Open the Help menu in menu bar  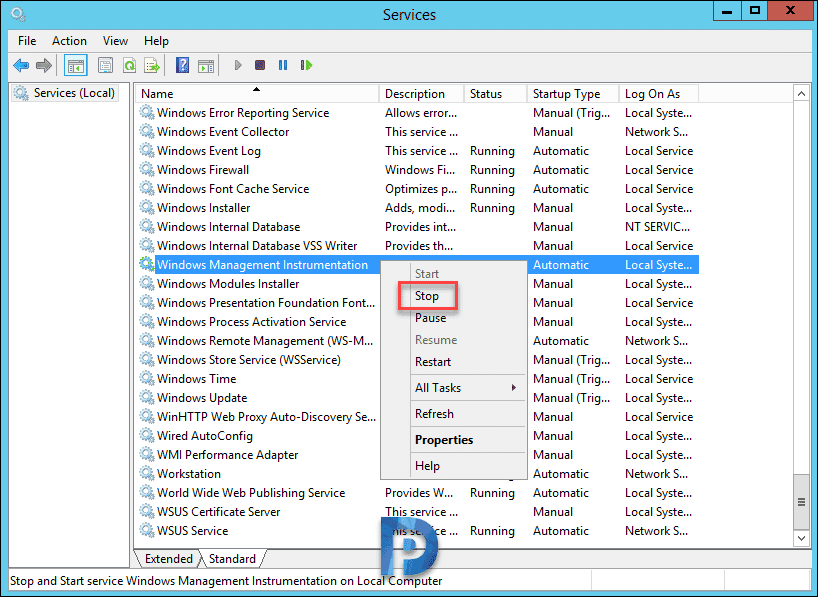(x=157, y=41)
